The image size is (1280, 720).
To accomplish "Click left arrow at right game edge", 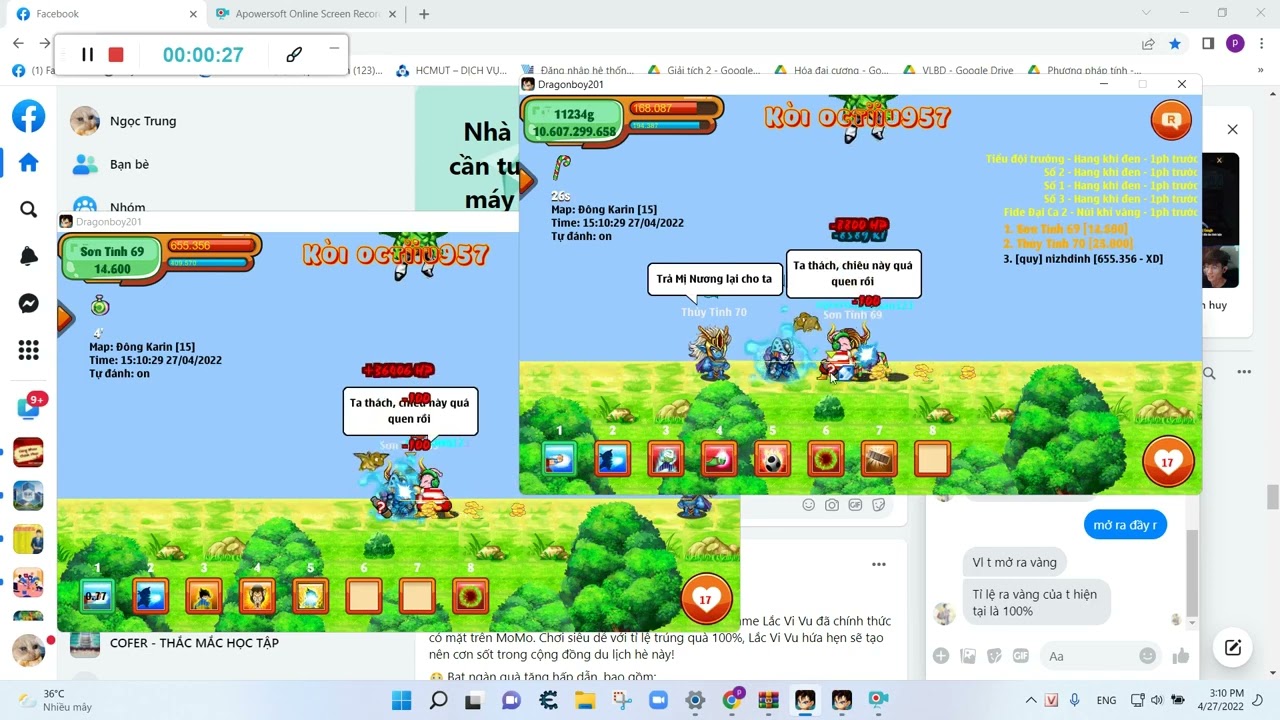I will pyautogui.click(x=527, y=180).
